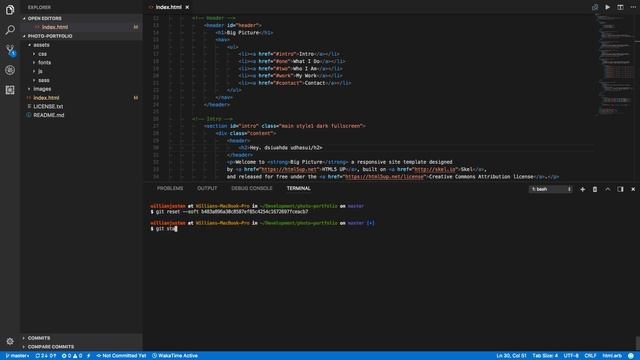
Task: Switch to the Problems tab
Action: (x=170, y=189)
